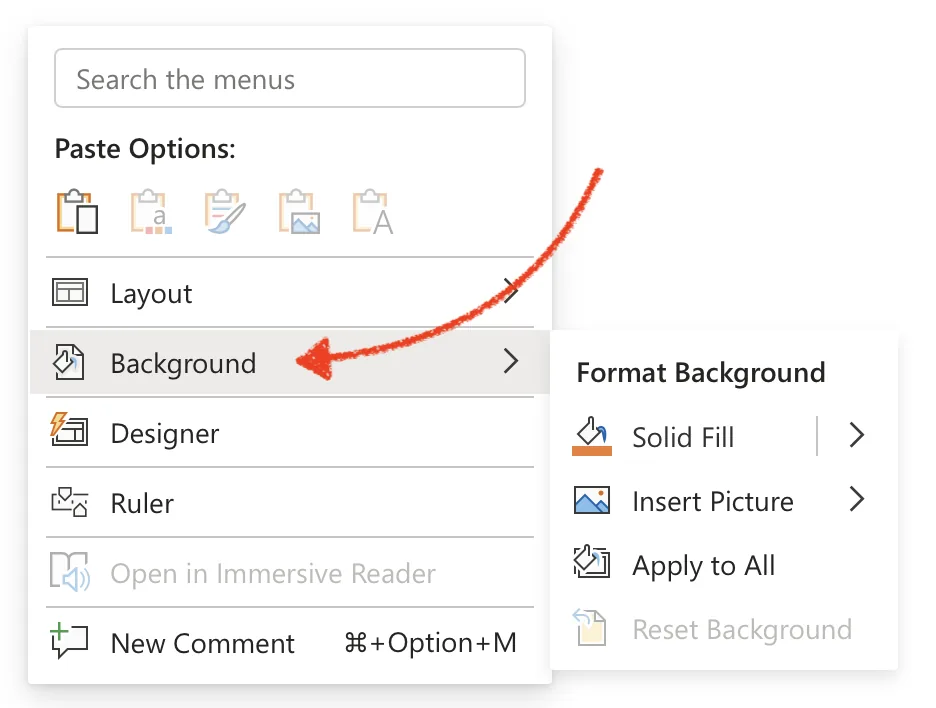Open Designer from the context menu
Image resolution: width=936 pixels, height=708 pixels.
[290, 433]
